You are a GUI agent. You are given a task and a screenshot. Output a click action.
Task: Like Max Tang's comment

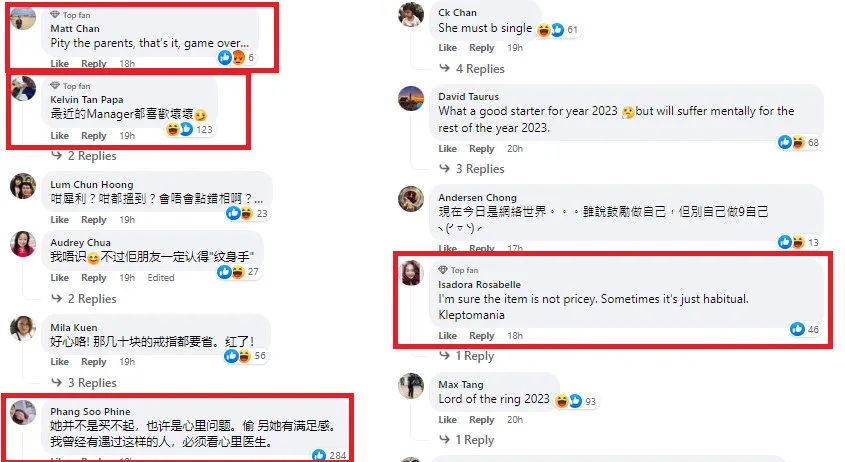click(447, 419)
